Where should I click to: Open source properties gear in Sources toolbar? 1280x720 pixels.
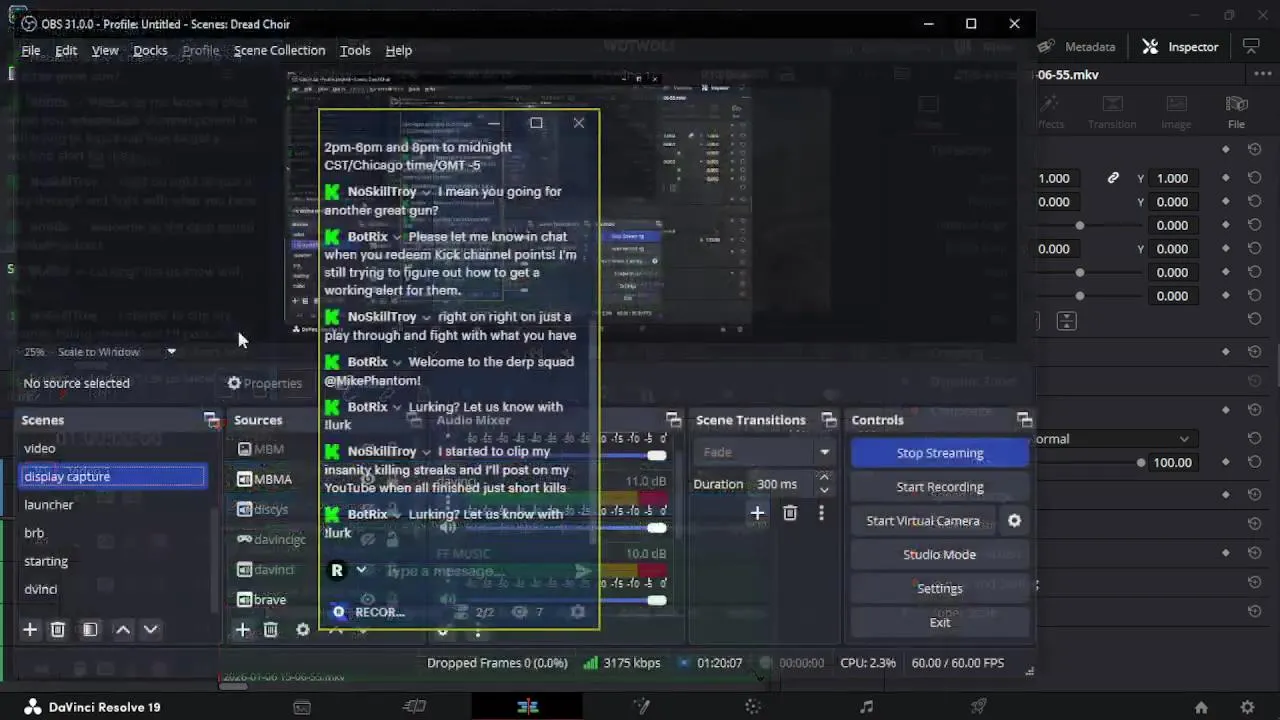coord(303,629)
